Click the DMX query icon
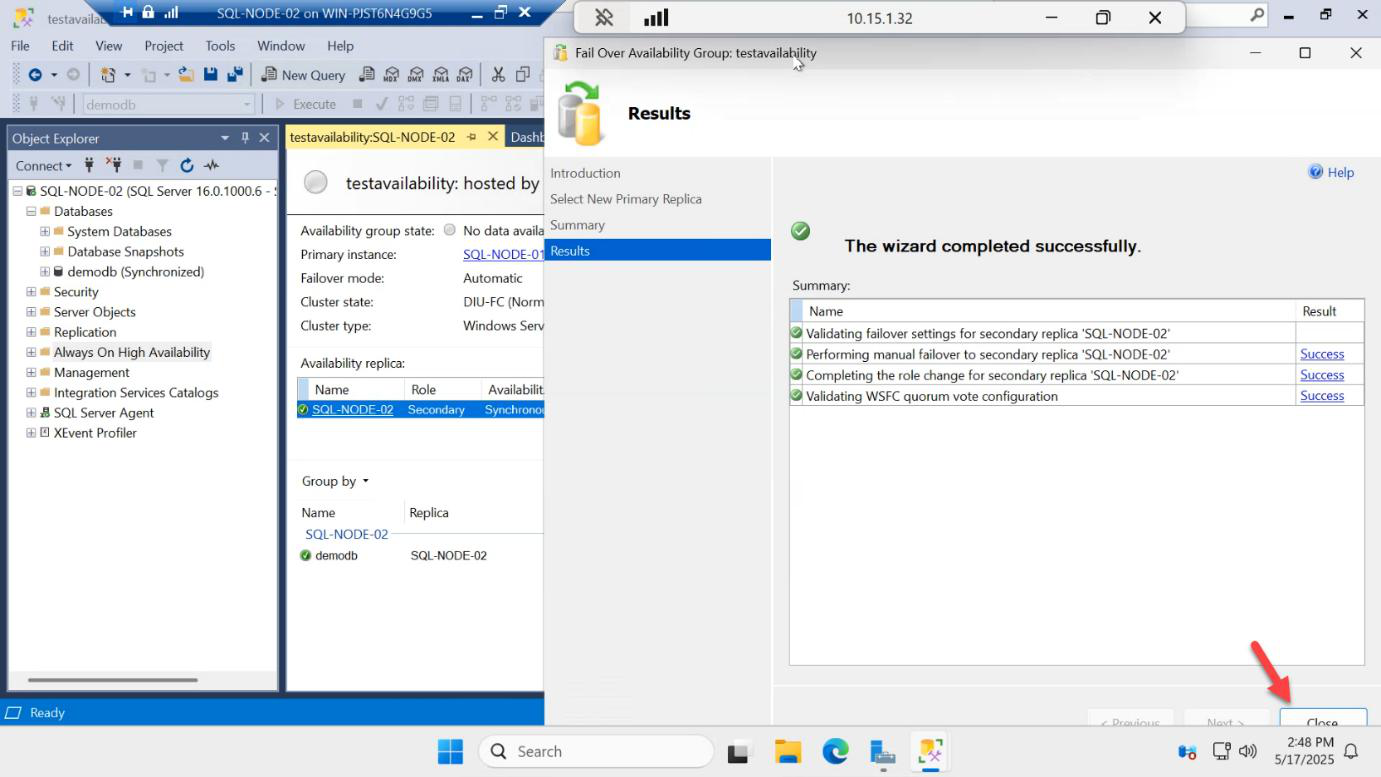This screenshot has height=777, width=1381. pos(416,75)
